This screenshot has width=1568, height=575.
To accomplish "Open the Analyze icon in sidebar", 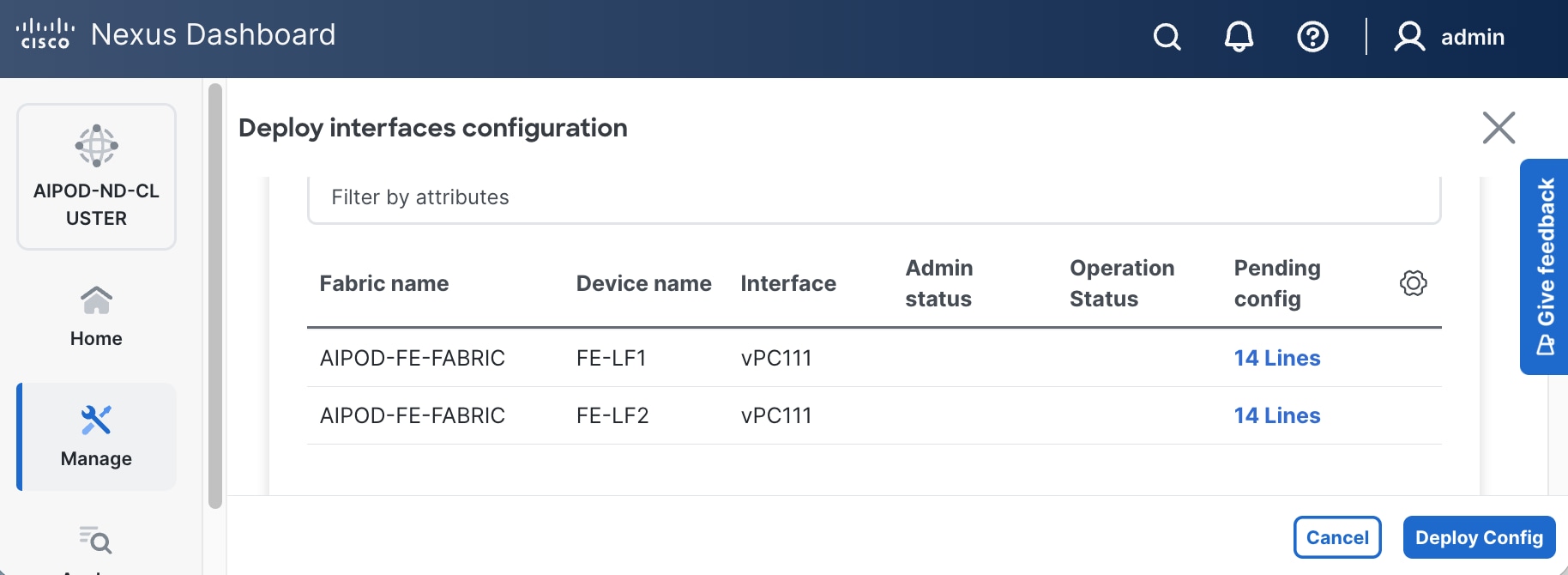I will tap(96, 541).
